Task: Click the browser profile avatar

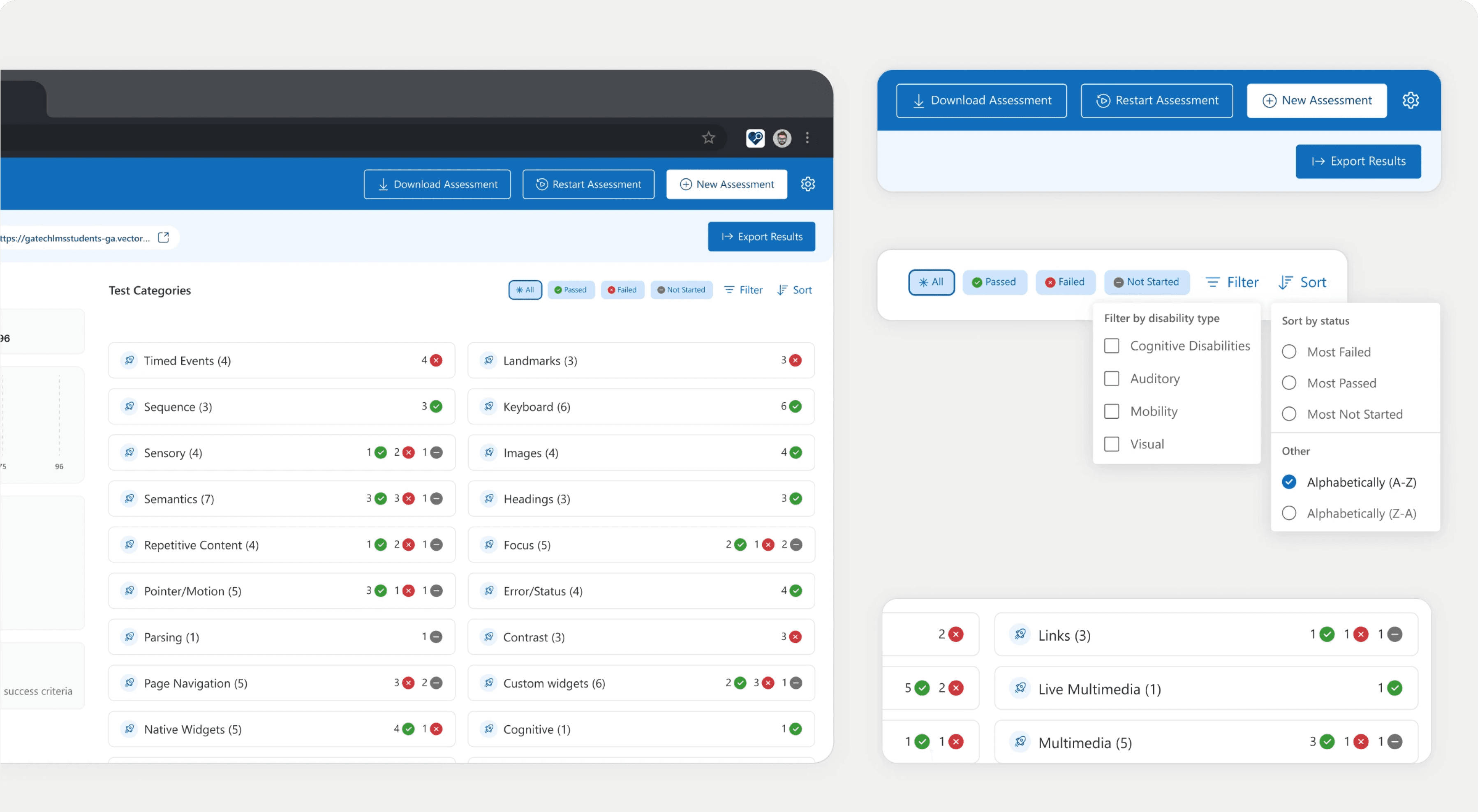Action: (782, 138)
